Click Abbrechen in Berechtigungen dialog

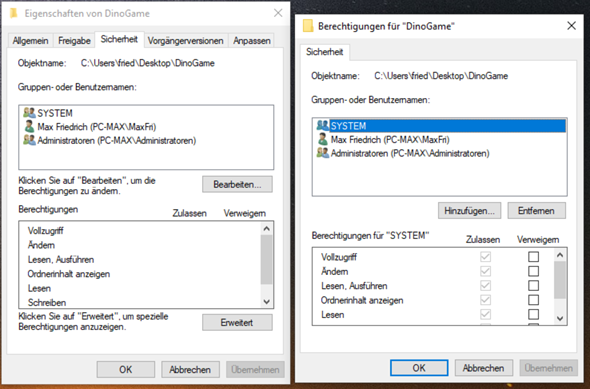484,368
